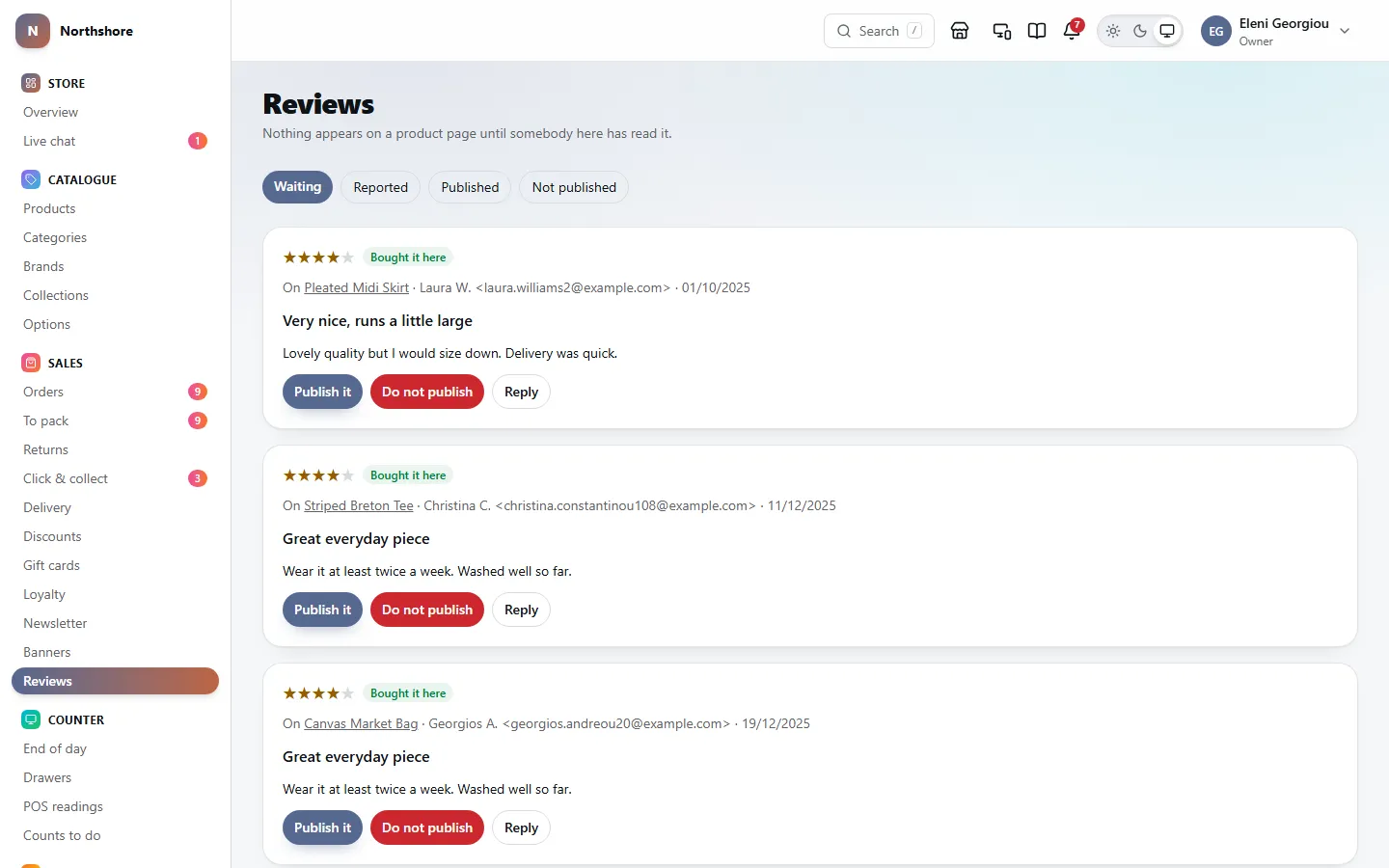The width and height of the screenshot is (1389, 868).
Task: Publish Georgios A.'s Canvas Market Bag review
Action: tap(322, 827)
